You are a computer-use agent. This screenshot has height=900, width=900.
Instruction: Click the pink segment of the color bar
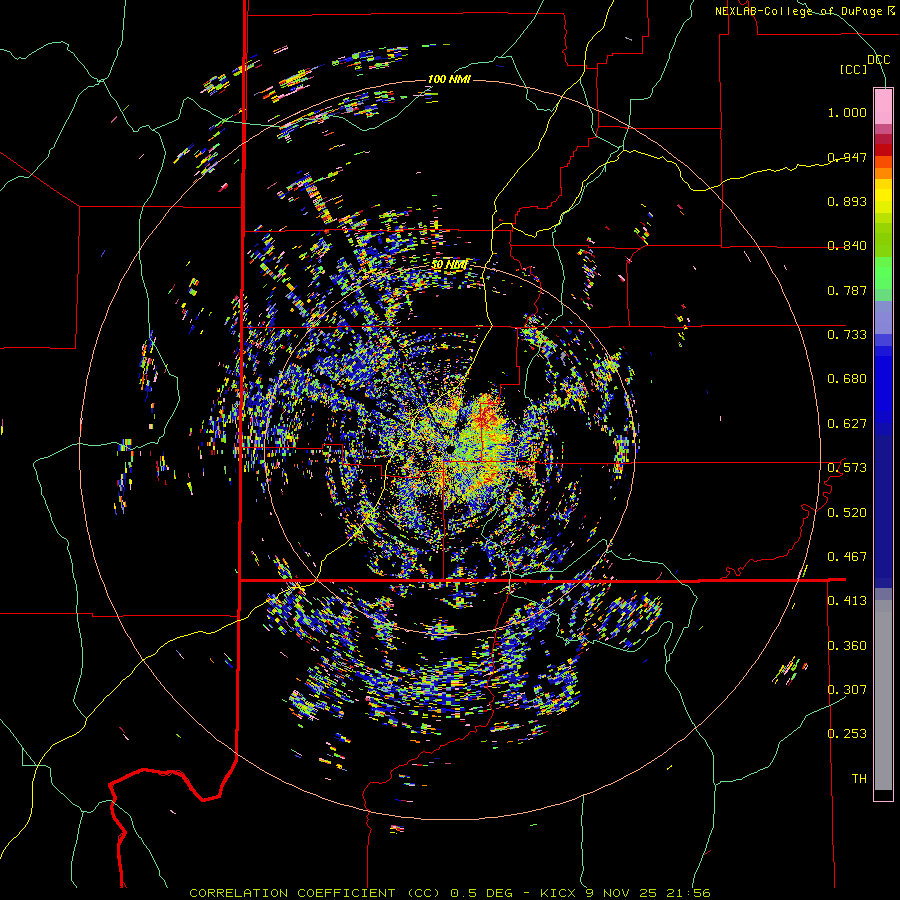(x=883, y=107)
